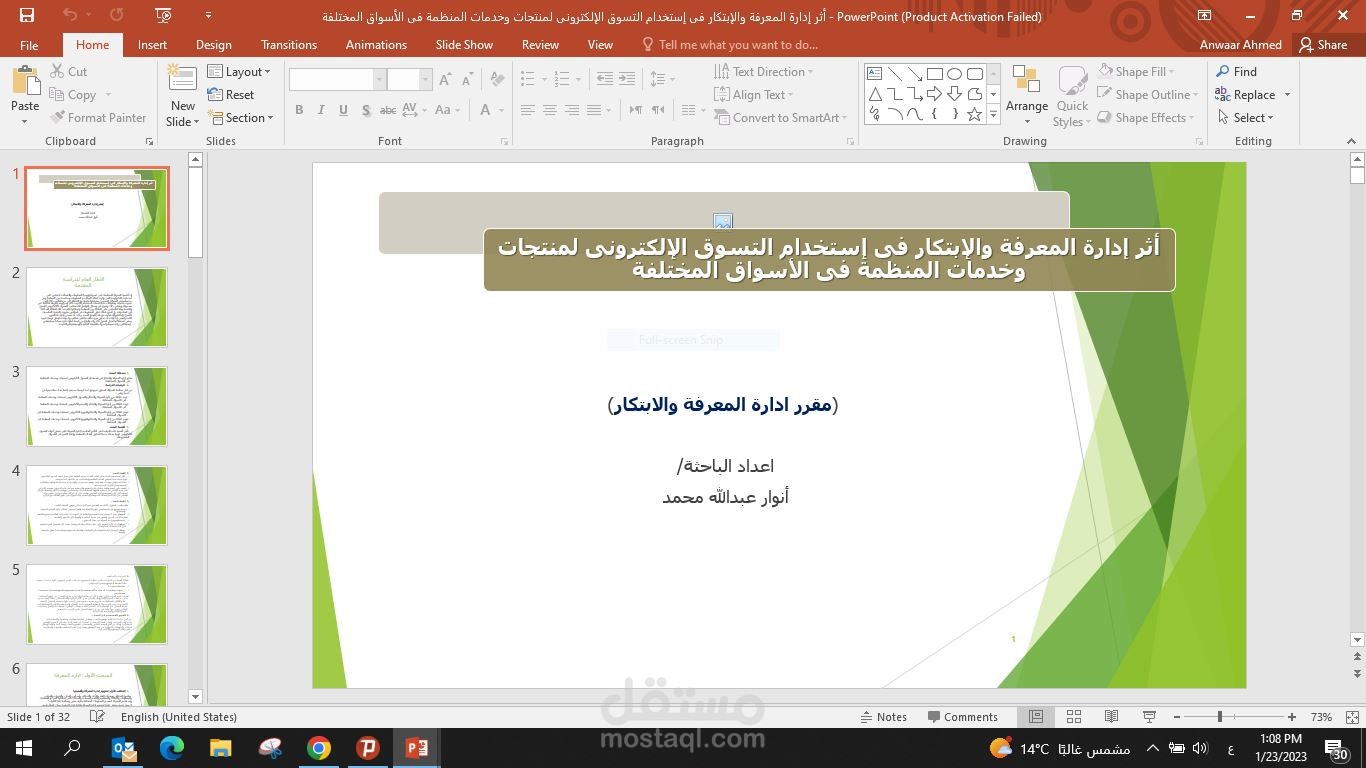Click the Replace button
Image resolution: width=1366 pixels, height=768 pixels.
coord(1253,95)
